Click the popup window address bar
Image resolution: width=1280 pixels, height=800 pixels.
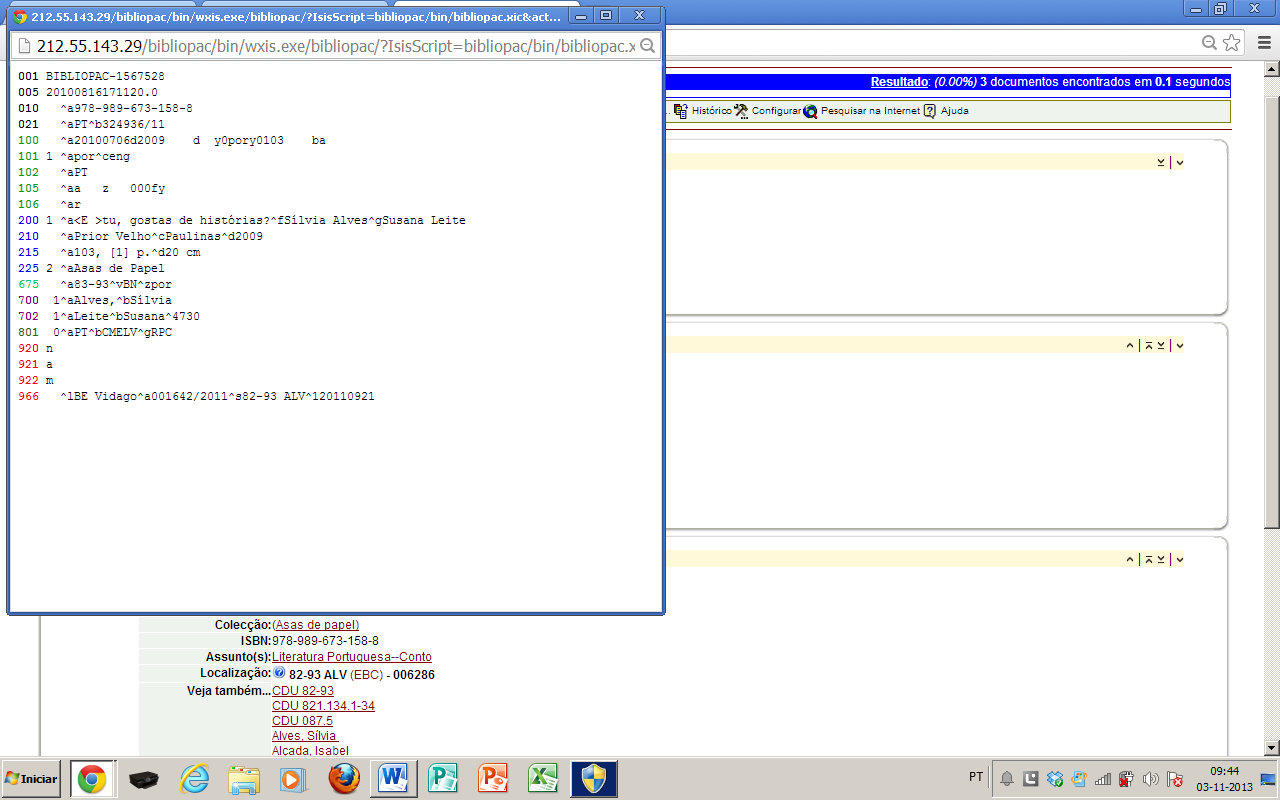pyautogui.click(x=335, y=46)
